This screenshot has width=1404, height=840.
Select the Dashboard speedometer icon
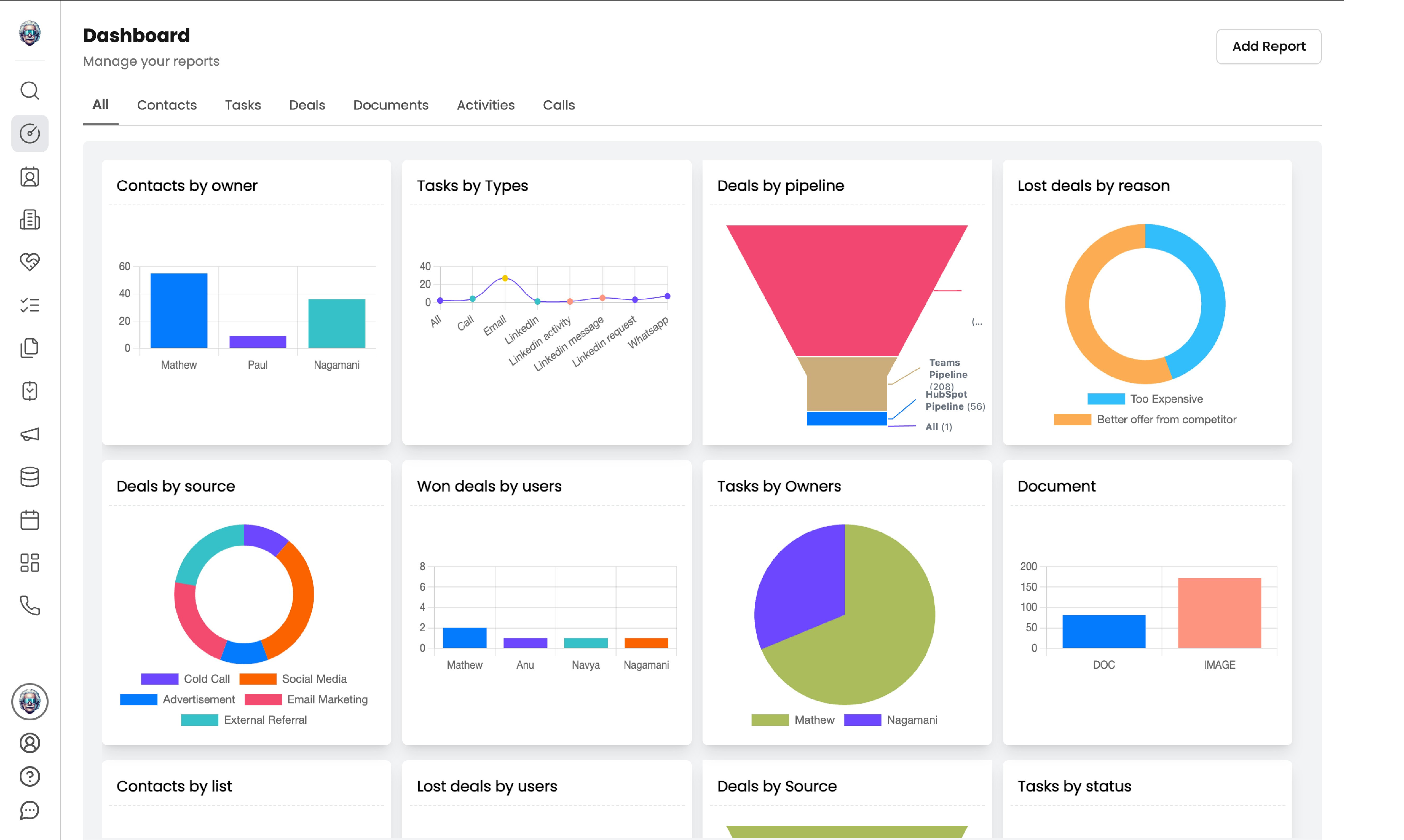[x=30, y=134]
